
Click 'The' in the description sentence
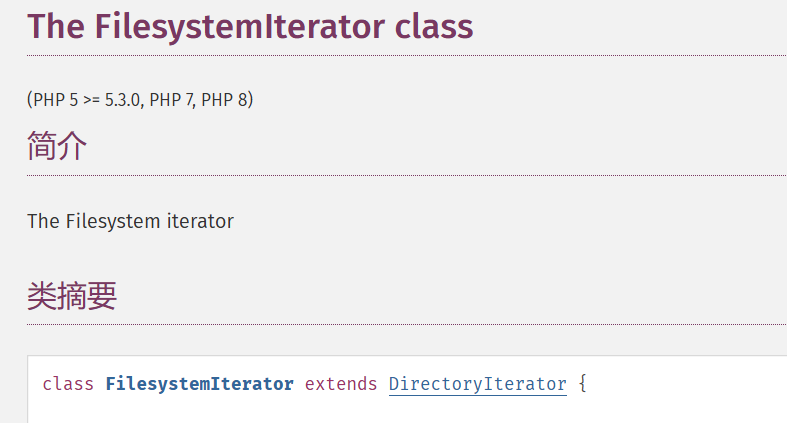(x=43, y=221)
